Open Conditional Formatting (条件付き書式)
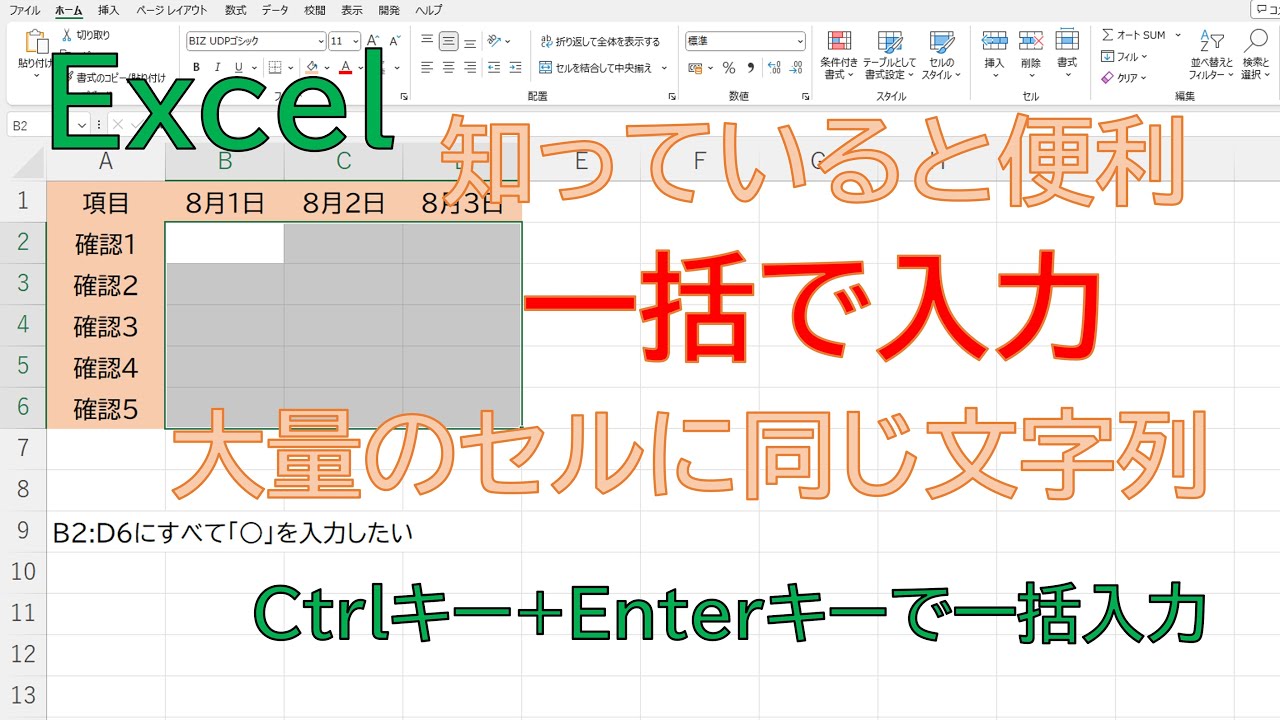The image size is (1280, 720). (x=839, y=55)
